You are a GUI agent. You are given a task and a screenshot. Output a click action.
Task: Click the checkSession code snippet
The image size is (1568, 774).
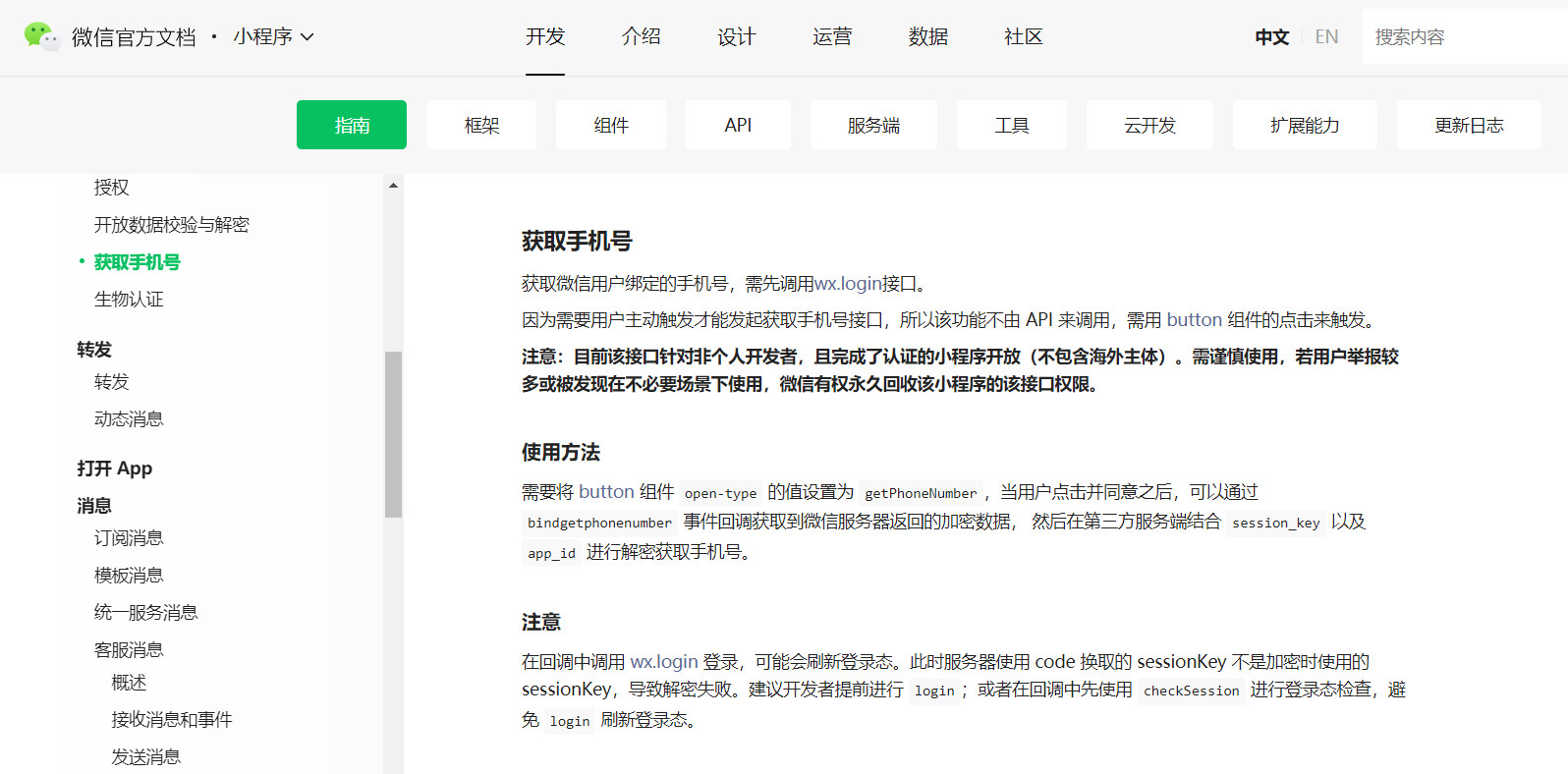coord(1192,691)
